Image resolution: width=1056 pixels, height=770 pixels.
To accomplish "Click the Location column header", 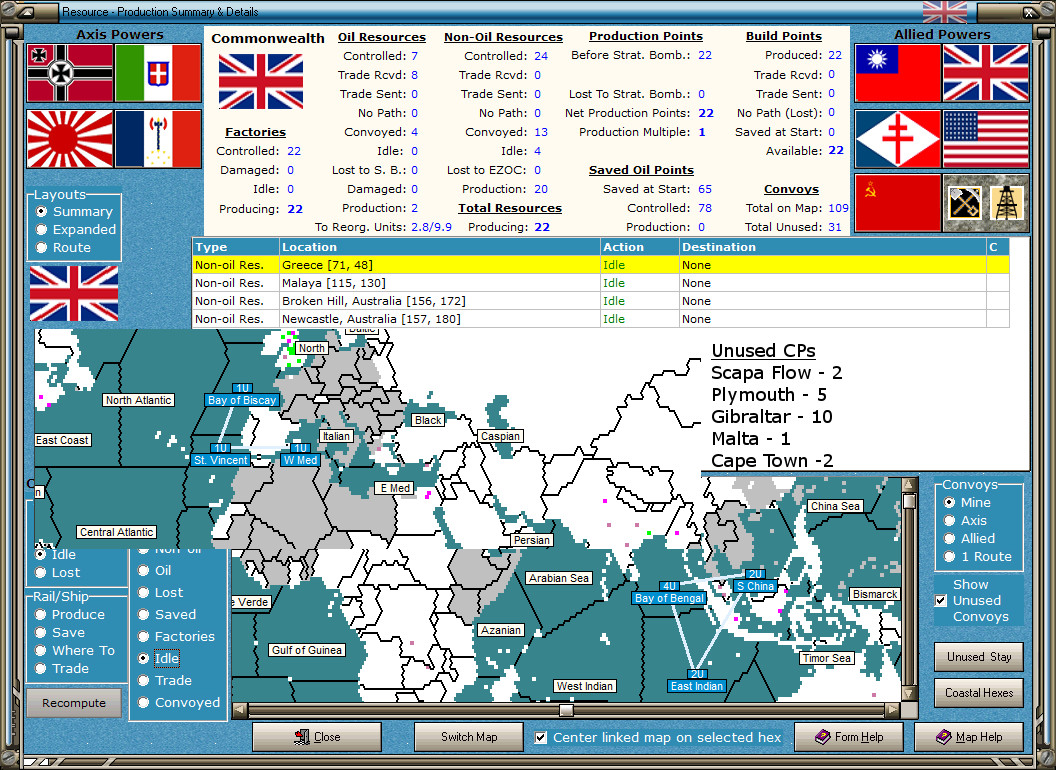I will point(440,247).
